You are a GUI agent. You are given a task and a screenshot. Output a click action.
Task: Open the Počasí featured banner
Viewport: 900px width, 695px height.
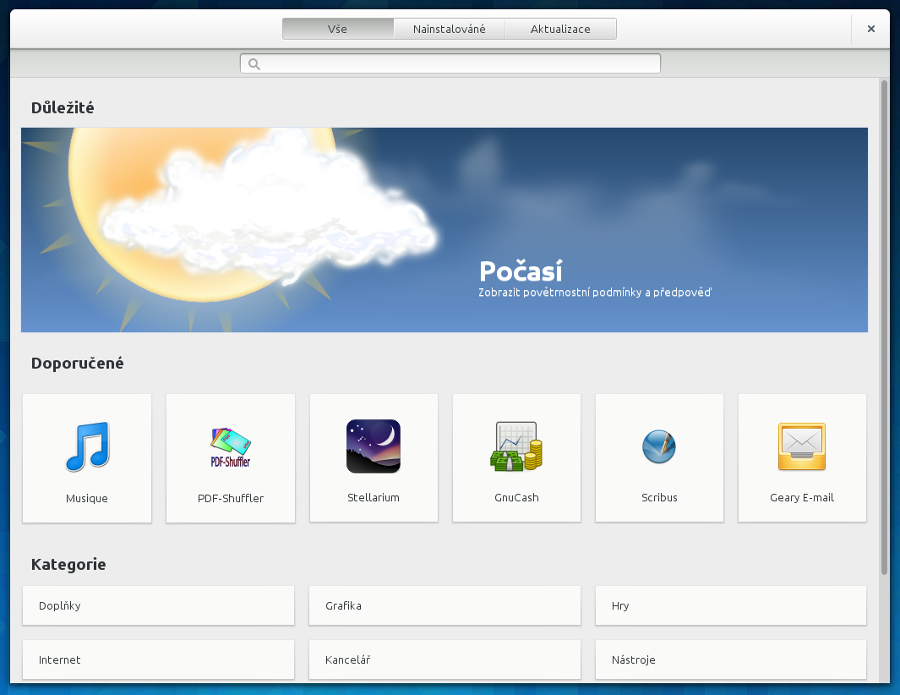click(x=444, y=230)
